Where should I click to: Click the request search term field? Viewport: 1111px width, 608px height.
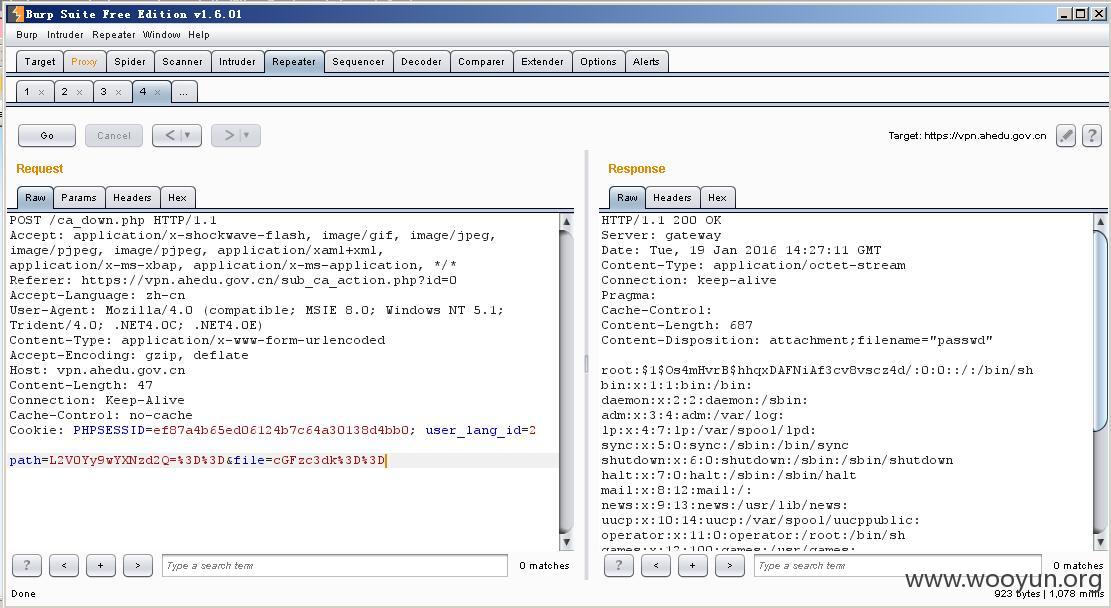(x=334, y=565)
